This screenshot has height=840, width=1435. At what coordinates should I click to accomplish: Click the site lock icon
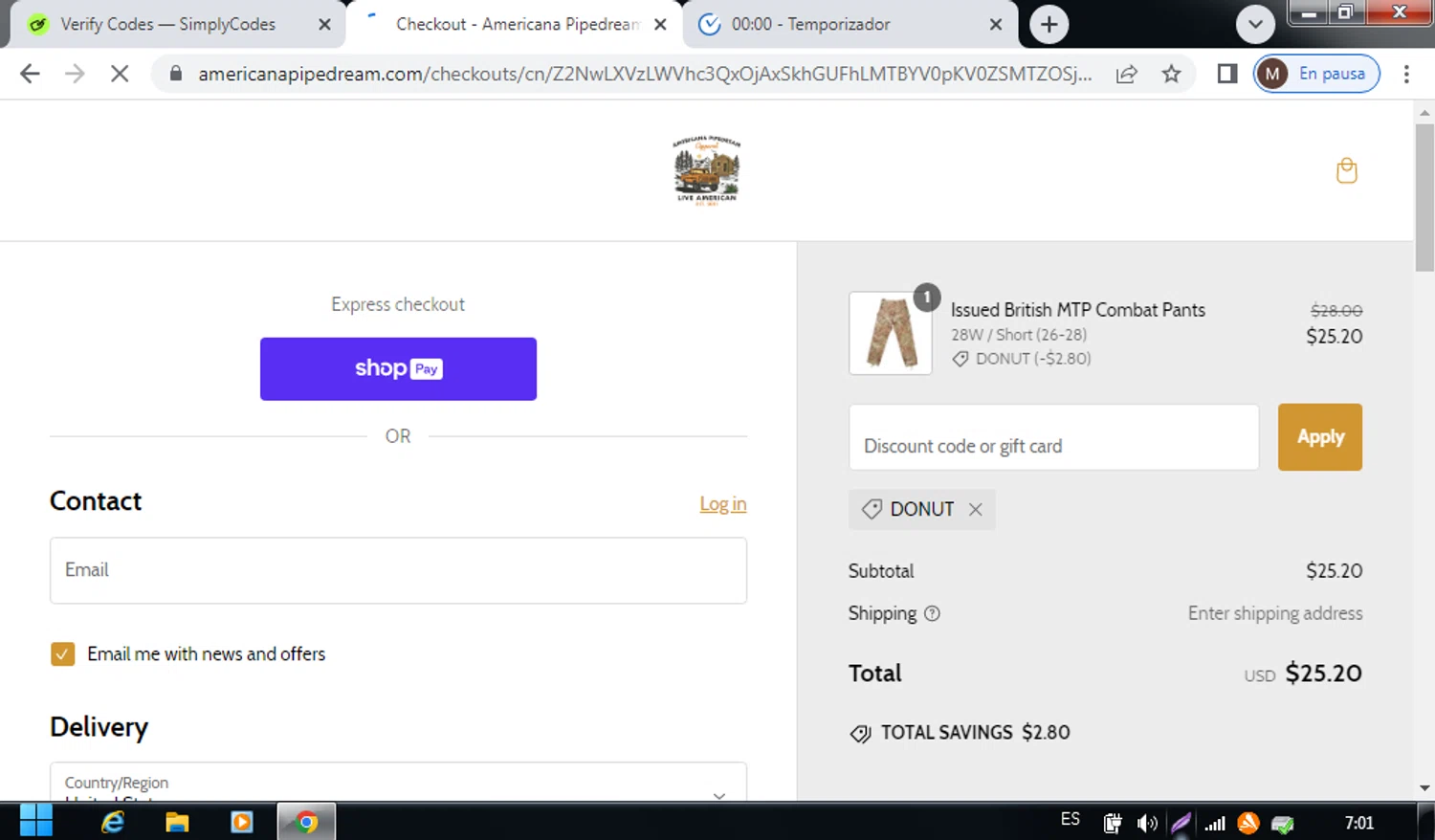coord(175,74)
